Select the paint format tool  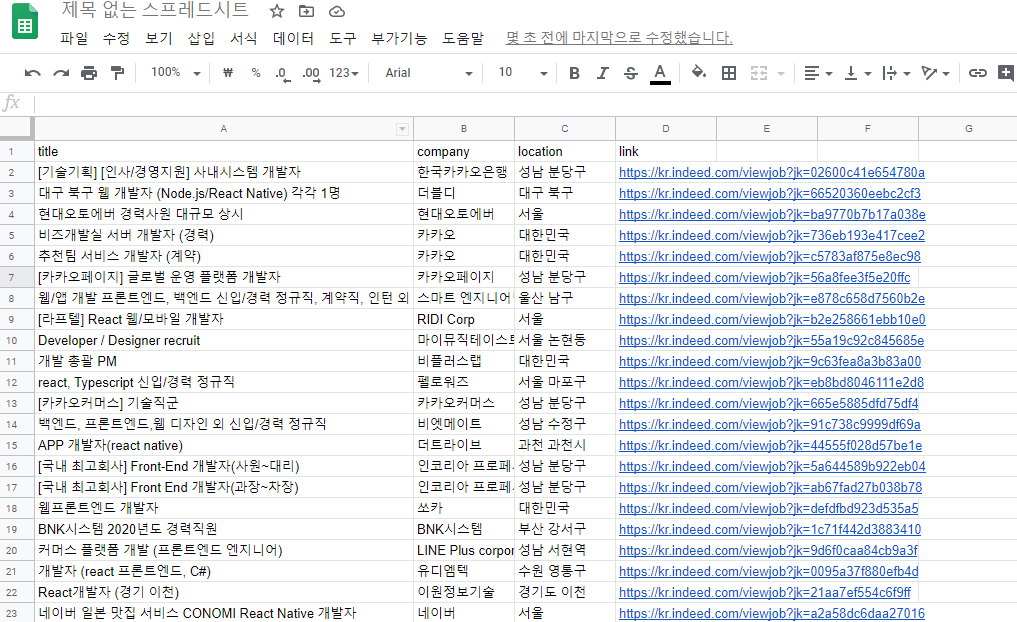(x=117, y=73)
